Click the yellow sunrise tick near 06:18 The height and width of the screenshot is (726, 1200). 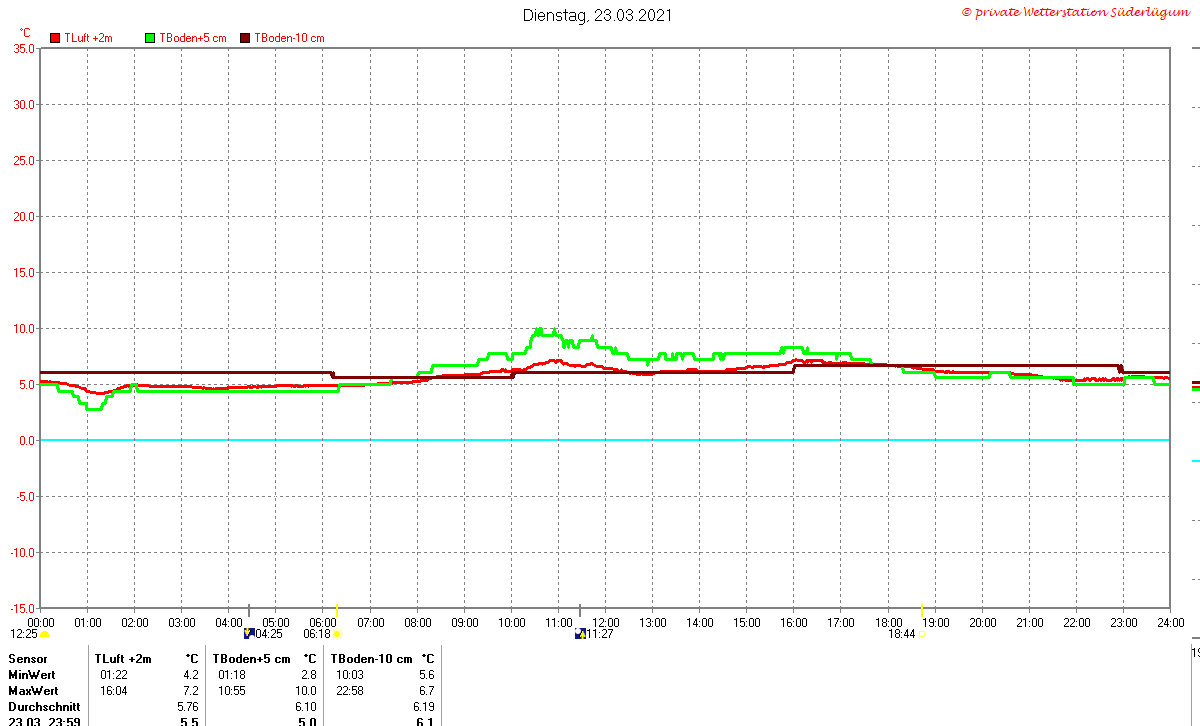(x=337, y=611)
